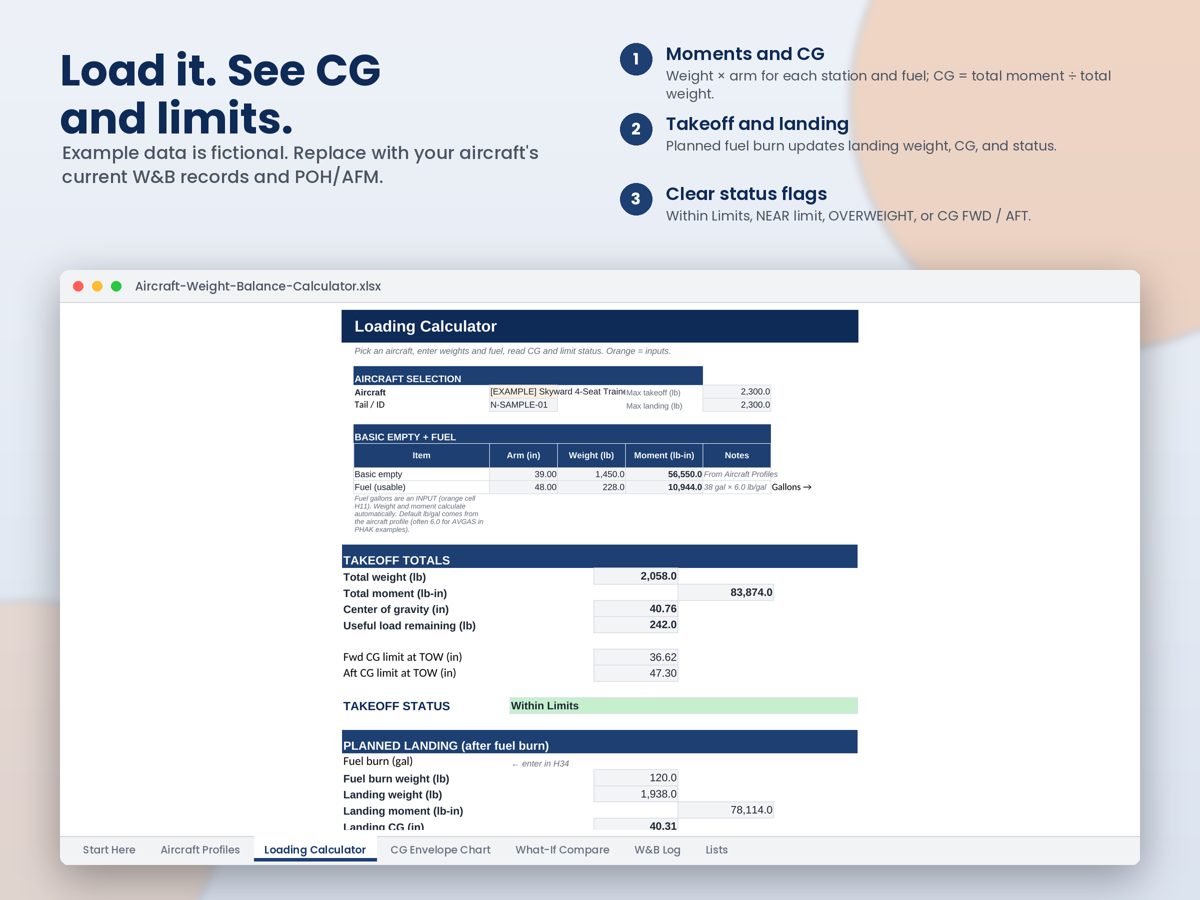Open the Lists sheet tab

point(716,850)
